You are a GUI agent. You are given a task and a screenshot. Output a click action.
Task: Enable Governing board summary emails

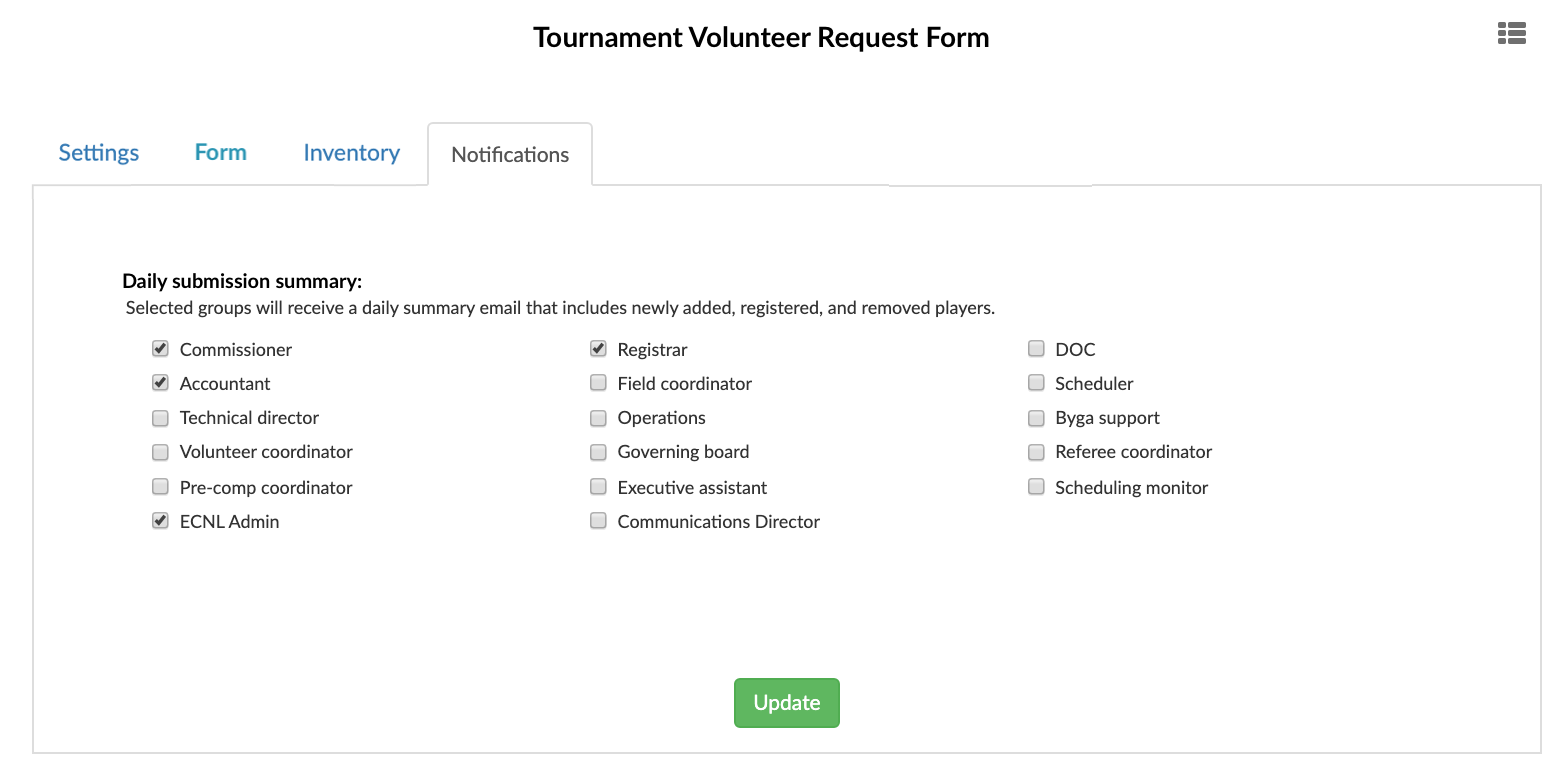coord(598,452)
